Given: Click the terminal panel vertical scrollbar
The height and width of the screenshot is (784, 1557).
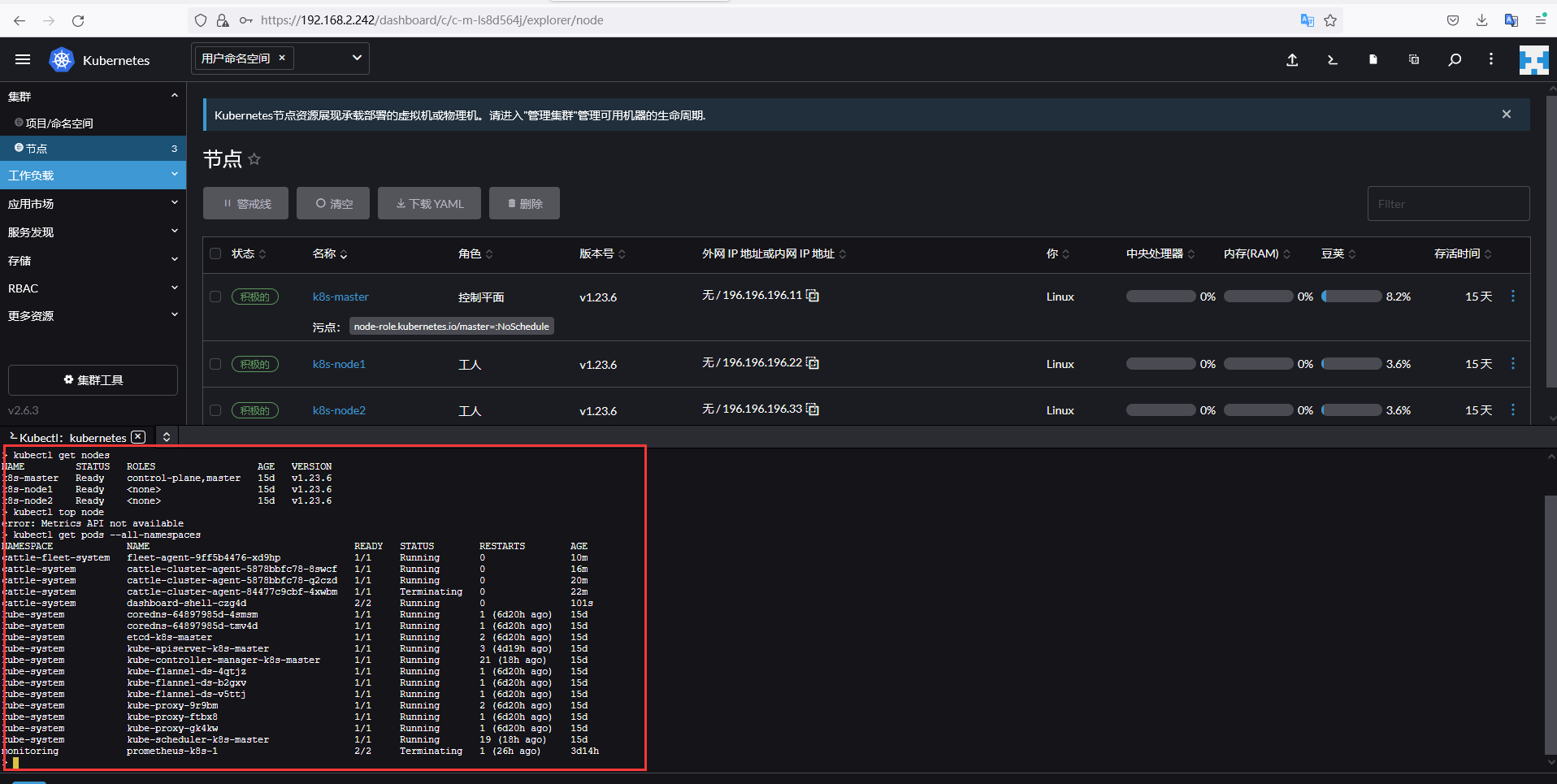Looking at the screenshot, I should (x=1550, y=626).
